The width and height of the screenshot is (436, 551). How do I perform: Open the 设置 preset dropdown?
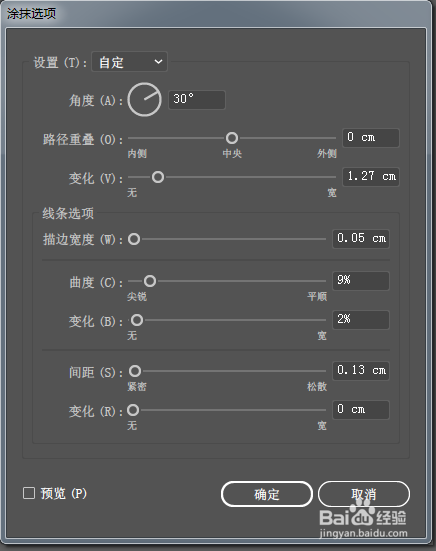click(x=129, y=62)
